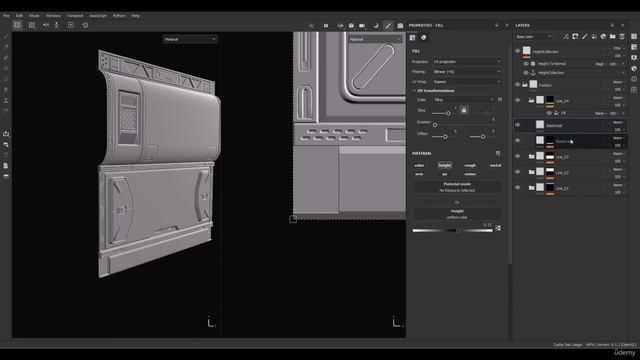Click the add mask icon in Layers toolbar
640x360 pixels.
tap(575, 37)
